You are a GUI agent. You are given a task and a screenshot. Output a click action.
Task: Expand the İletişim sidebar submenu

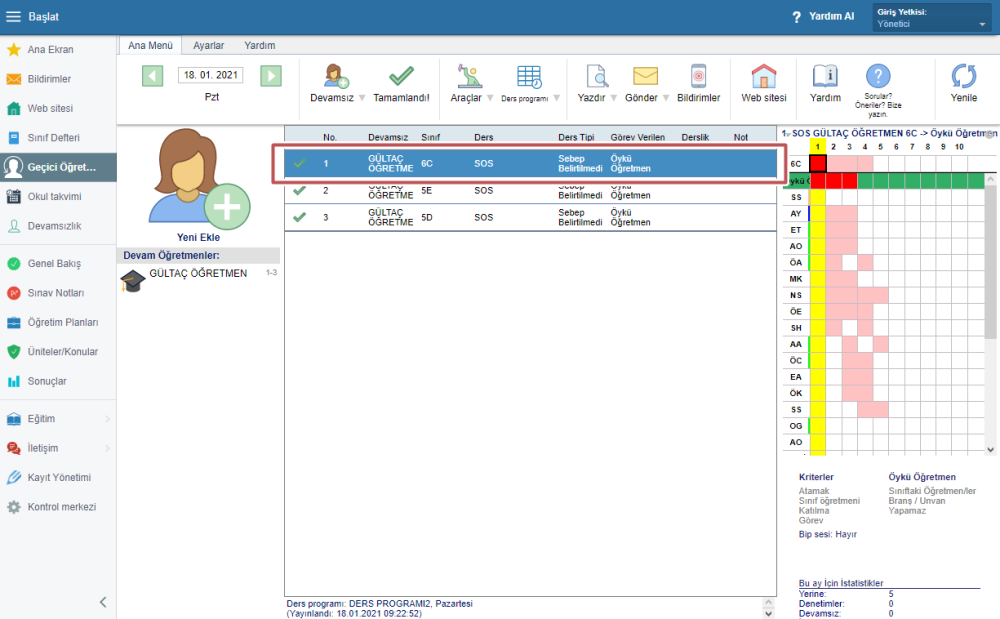tap(58, 448)
